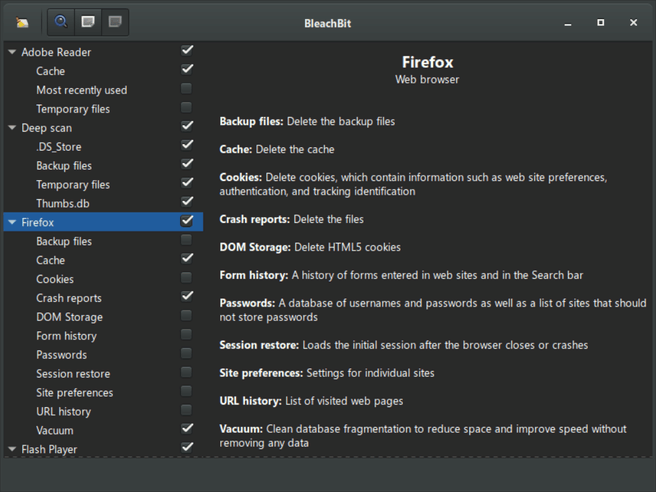Viewport: 656px width, 492px height.
Task: Minimize the BleachBit window
Action: 567,23
